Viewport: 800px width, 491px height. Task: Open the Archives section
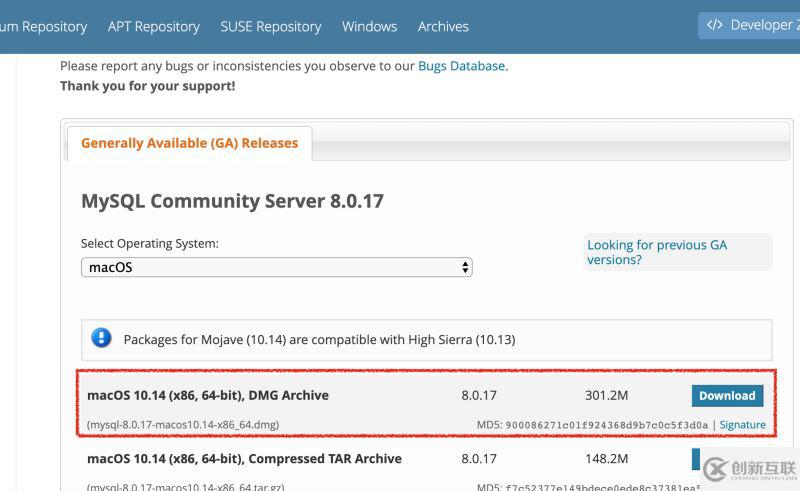pos(443,26)
